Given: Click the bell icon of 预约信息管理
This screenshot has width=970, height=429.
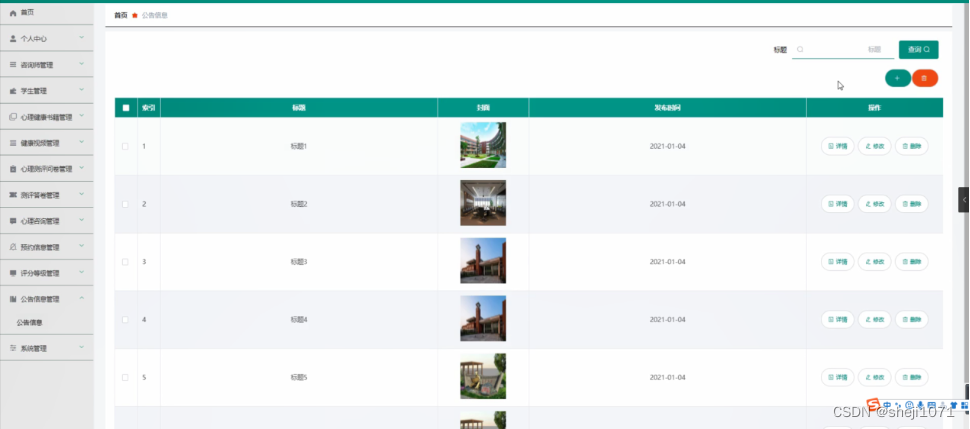Looking at the screenshot, I should click(13, 247).
